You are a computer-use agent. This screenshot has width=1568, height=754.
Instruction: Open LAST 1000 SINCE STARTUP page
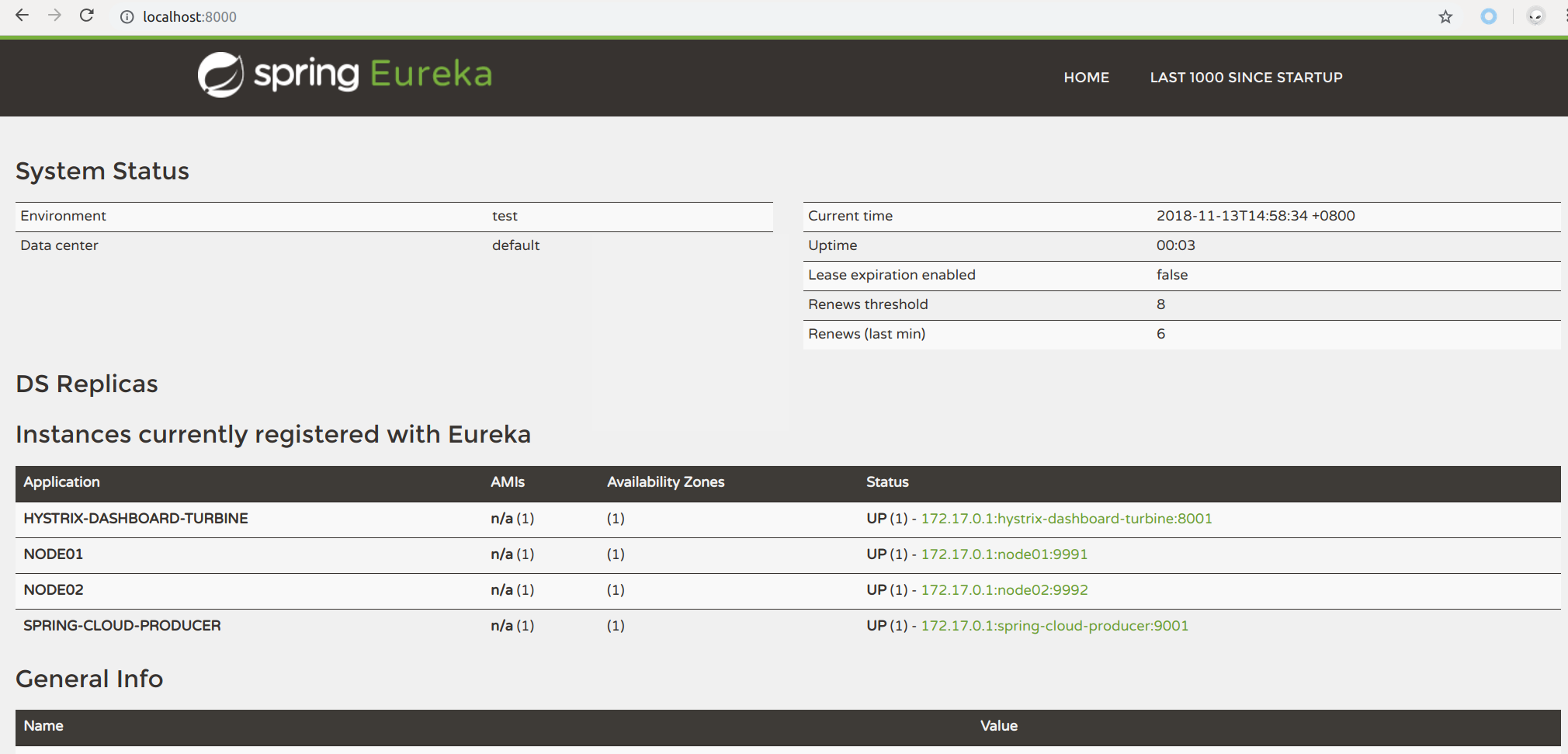[1246, 77]
